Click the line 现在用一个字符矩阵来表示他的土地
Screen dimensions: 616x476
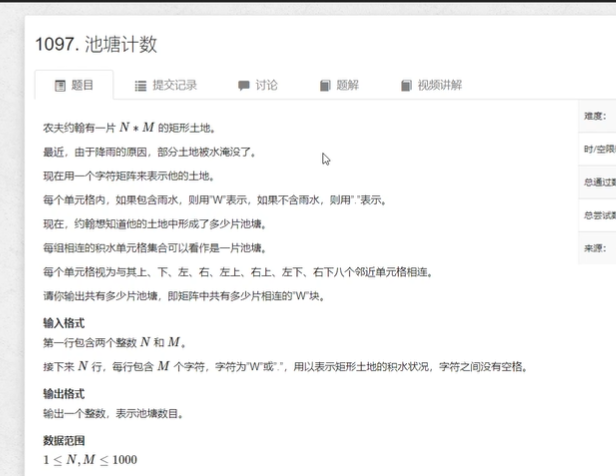(x=128, y=176)
